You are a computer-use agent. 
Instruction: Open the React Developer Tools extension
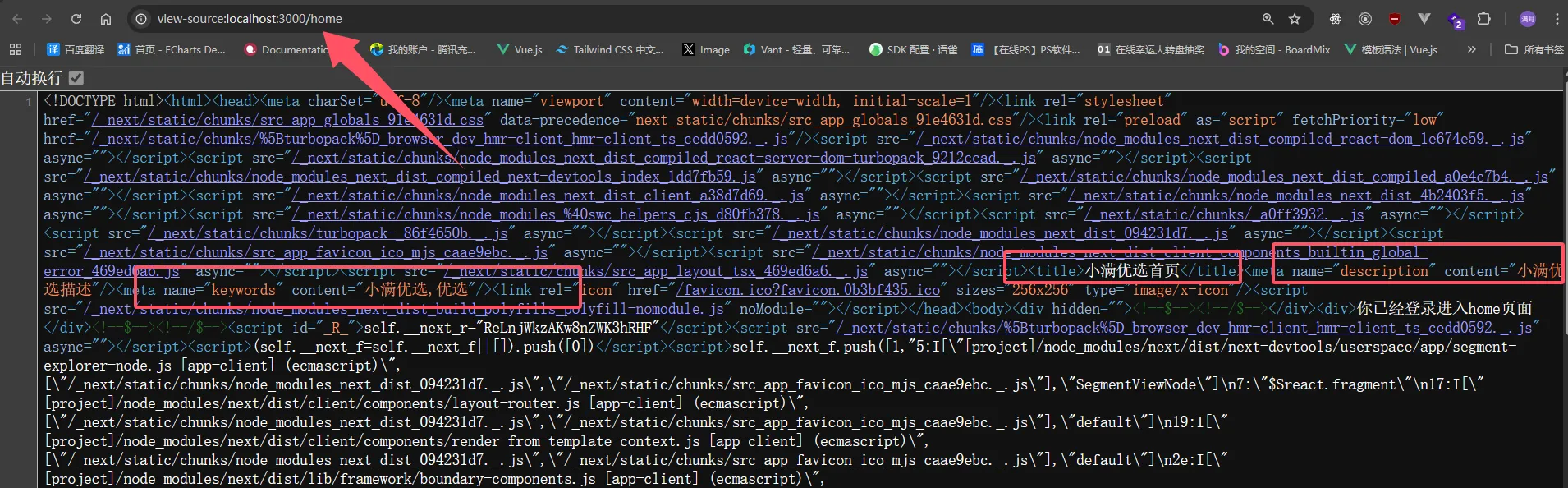(x=1336, y=18)
